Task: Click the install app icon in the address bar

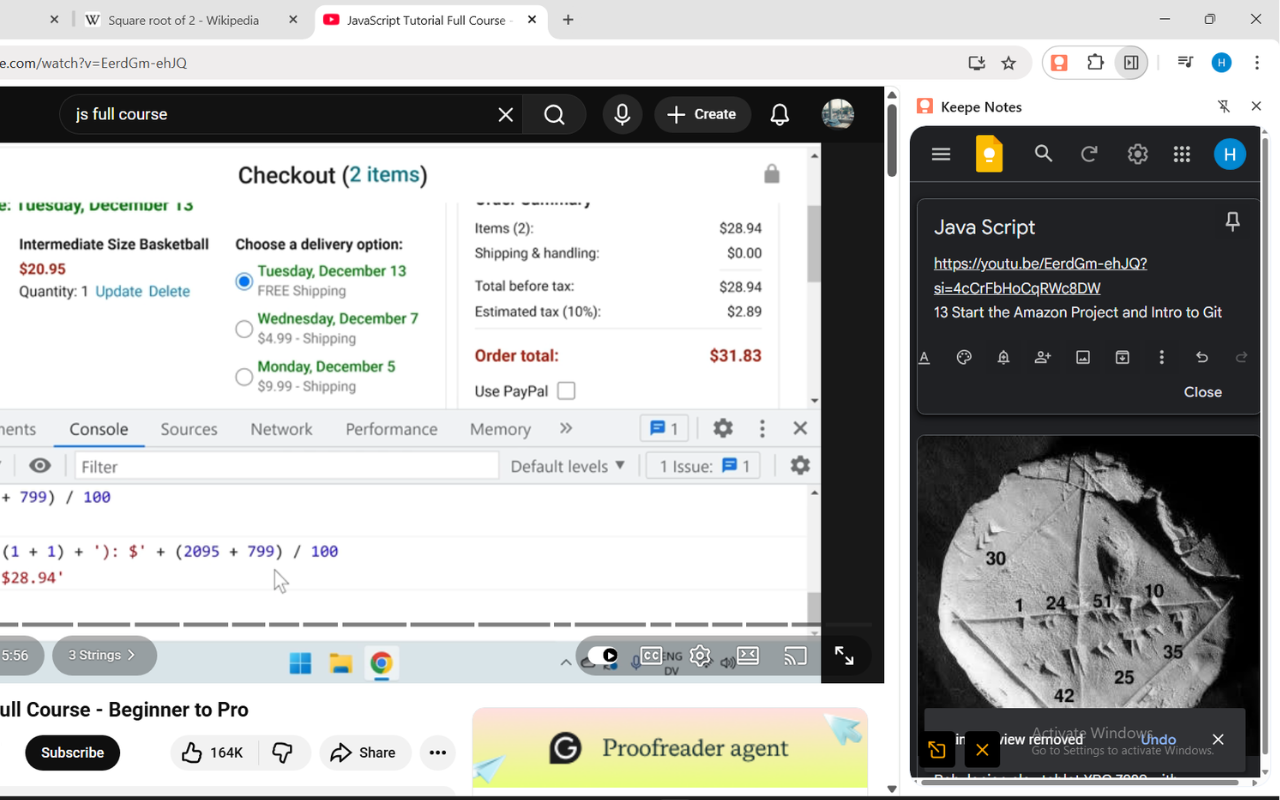Action: [977, 63]
